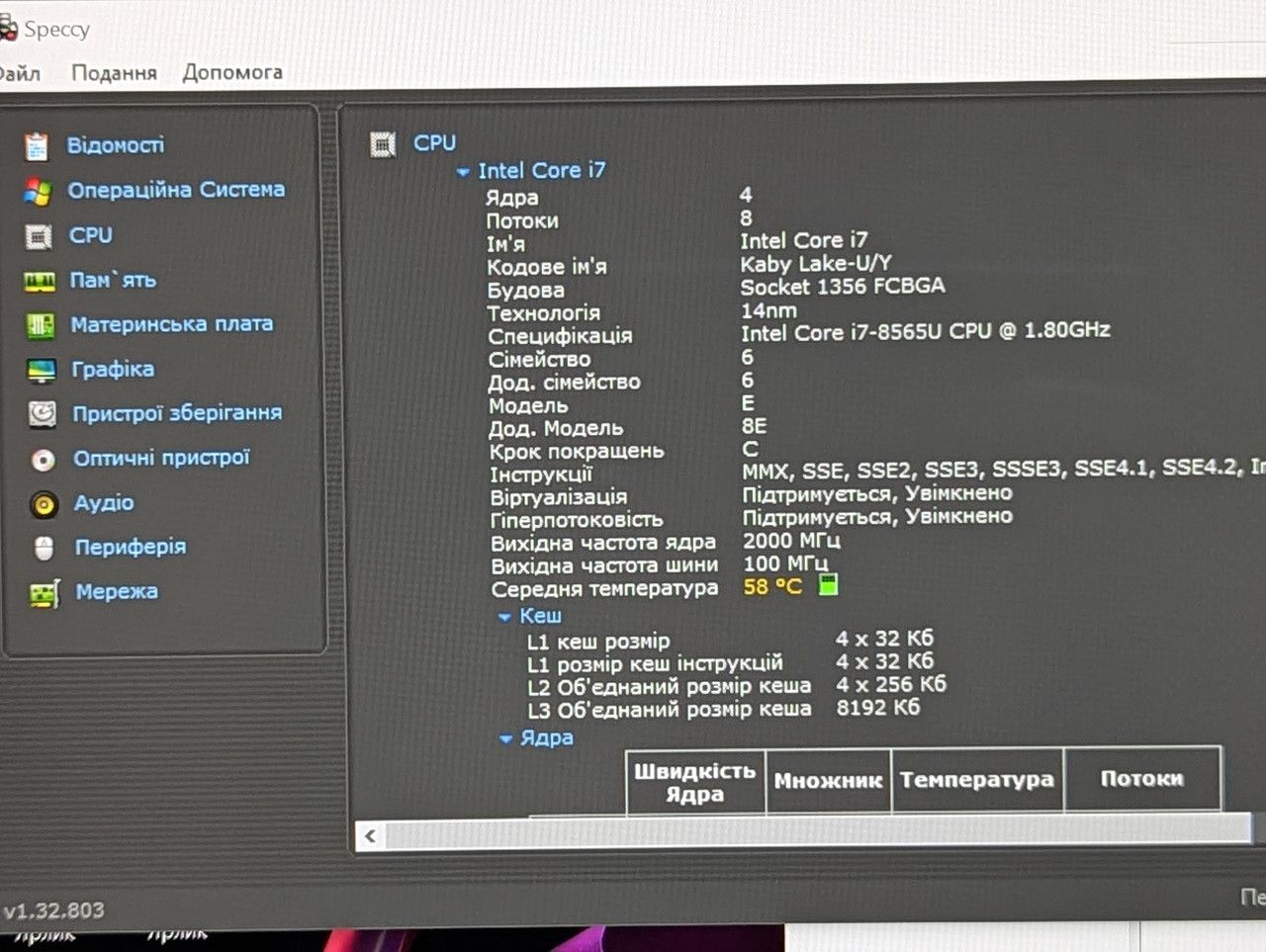The height and width of the screenshot is (952, 1266).
Task: Open the Материнська плата section
Action: tap(172, 324)
